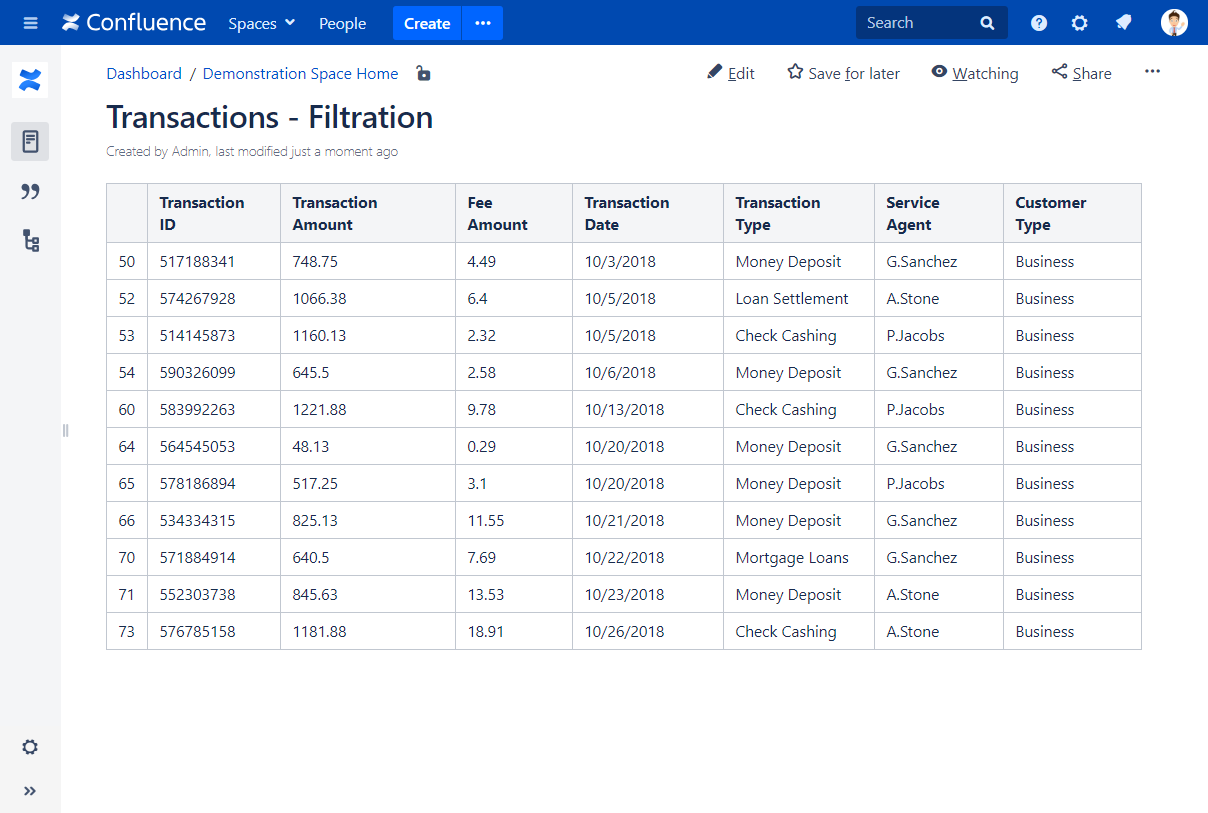
Task: Select the Pages icon in the sidebar
Action: coord(30,141)
